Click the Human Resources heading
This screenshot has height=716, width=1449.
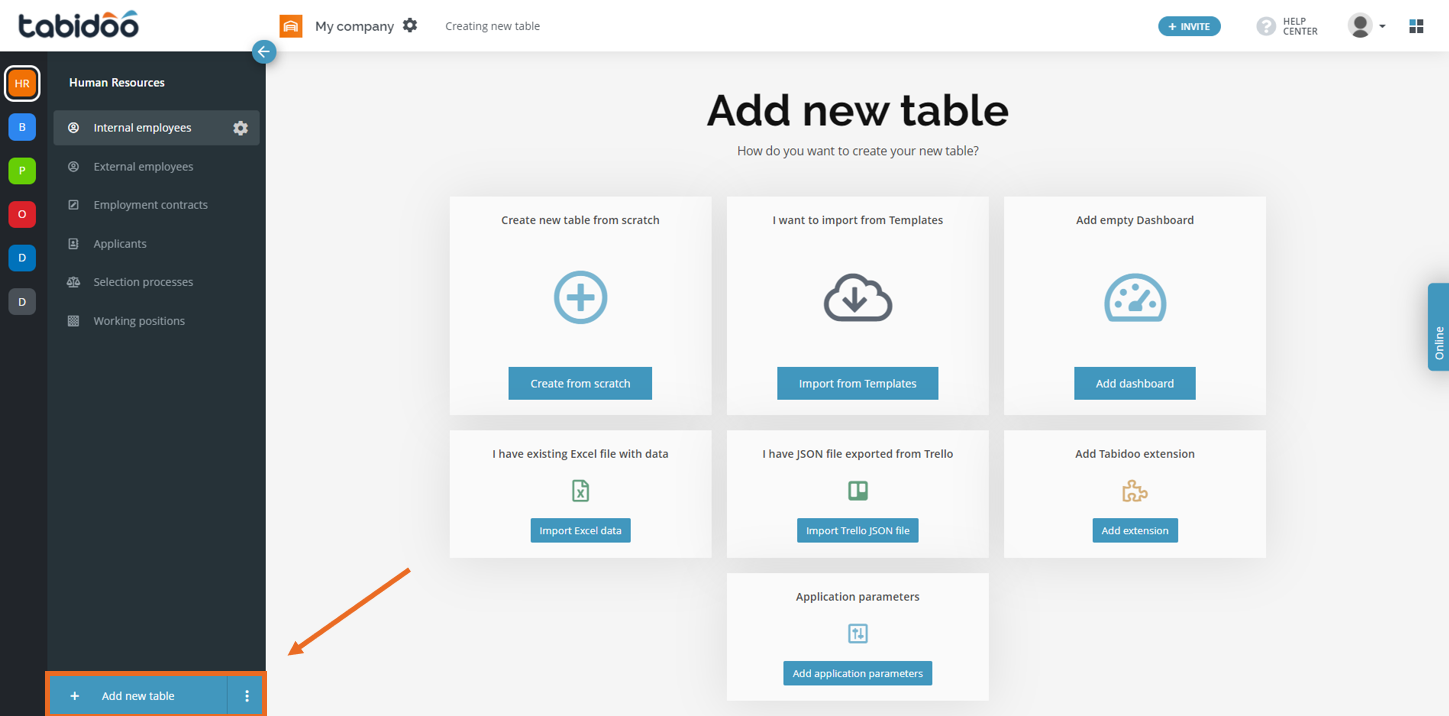click(117, 83)
